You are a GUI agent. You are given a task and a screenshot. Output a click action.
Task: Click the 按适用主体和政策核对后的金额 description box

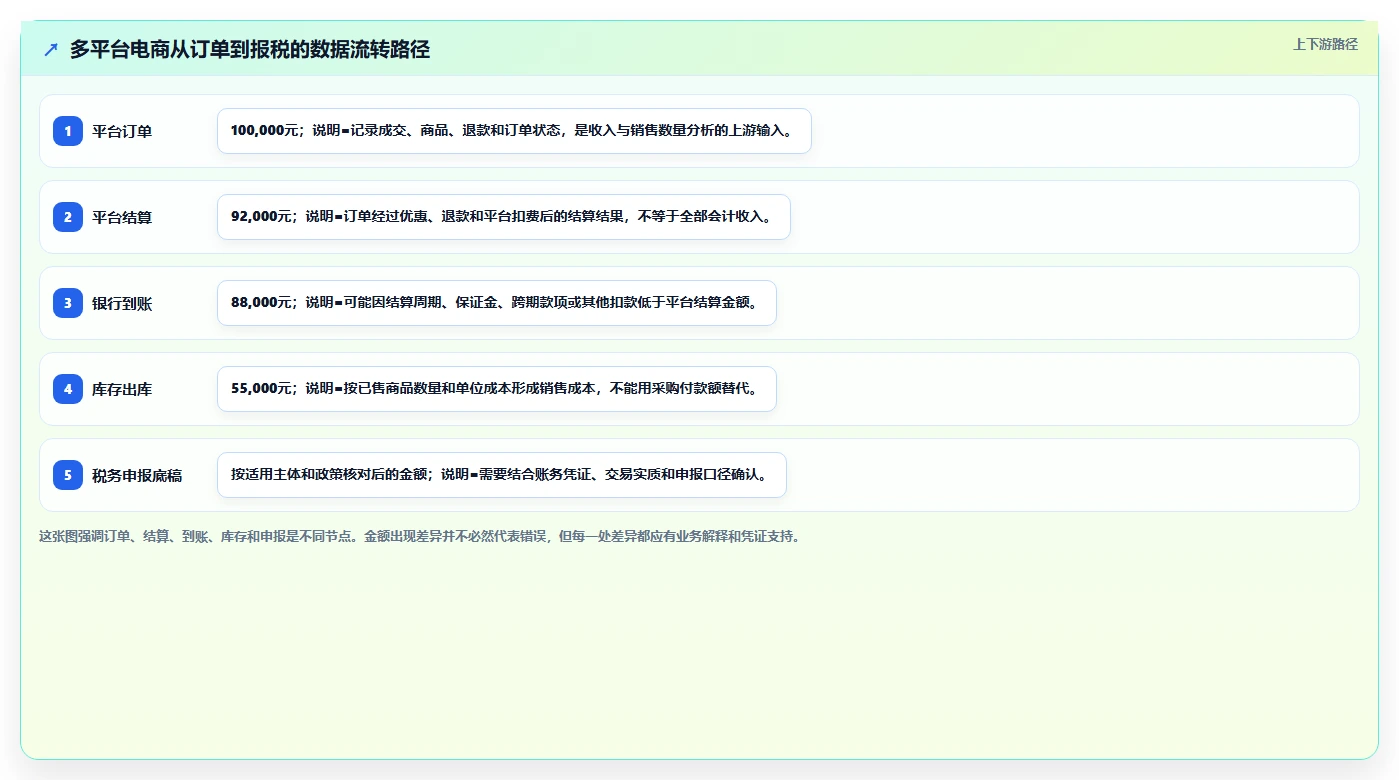[502, 475]
